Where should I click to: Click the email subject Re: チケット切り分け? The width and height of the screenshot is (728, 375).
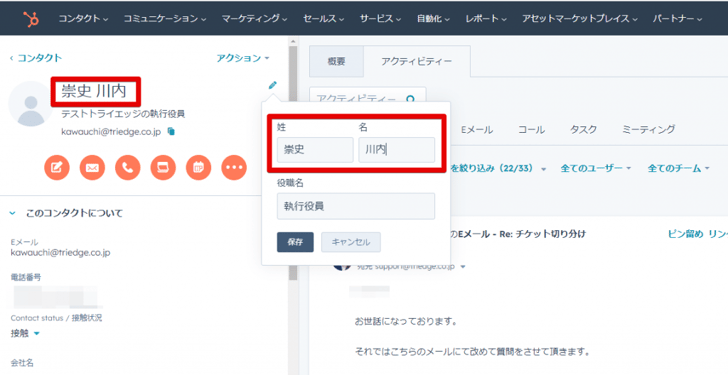click(543, 234)
